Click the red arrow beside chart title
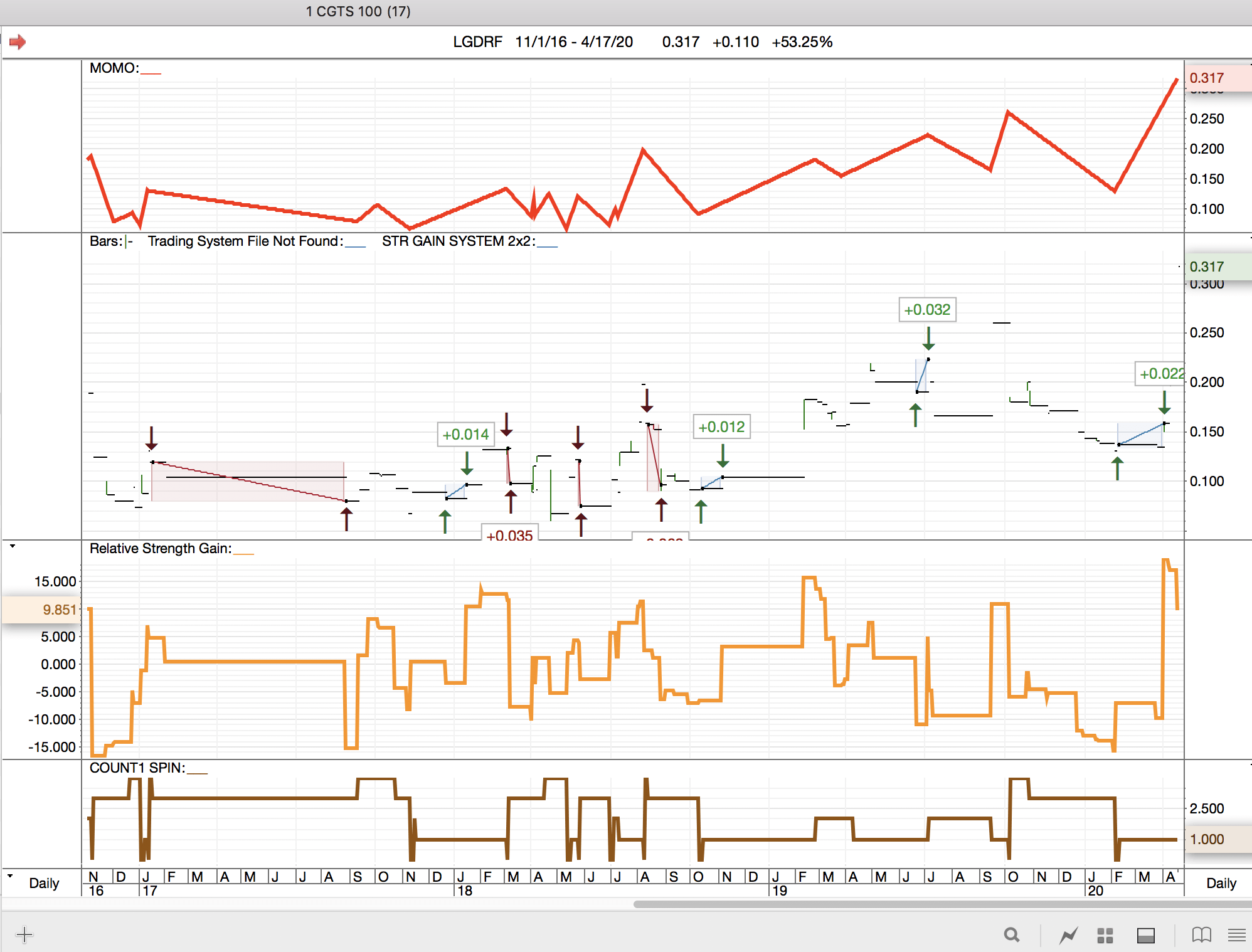Screen dimensions: 1252x952 click(x=18, y=42)
